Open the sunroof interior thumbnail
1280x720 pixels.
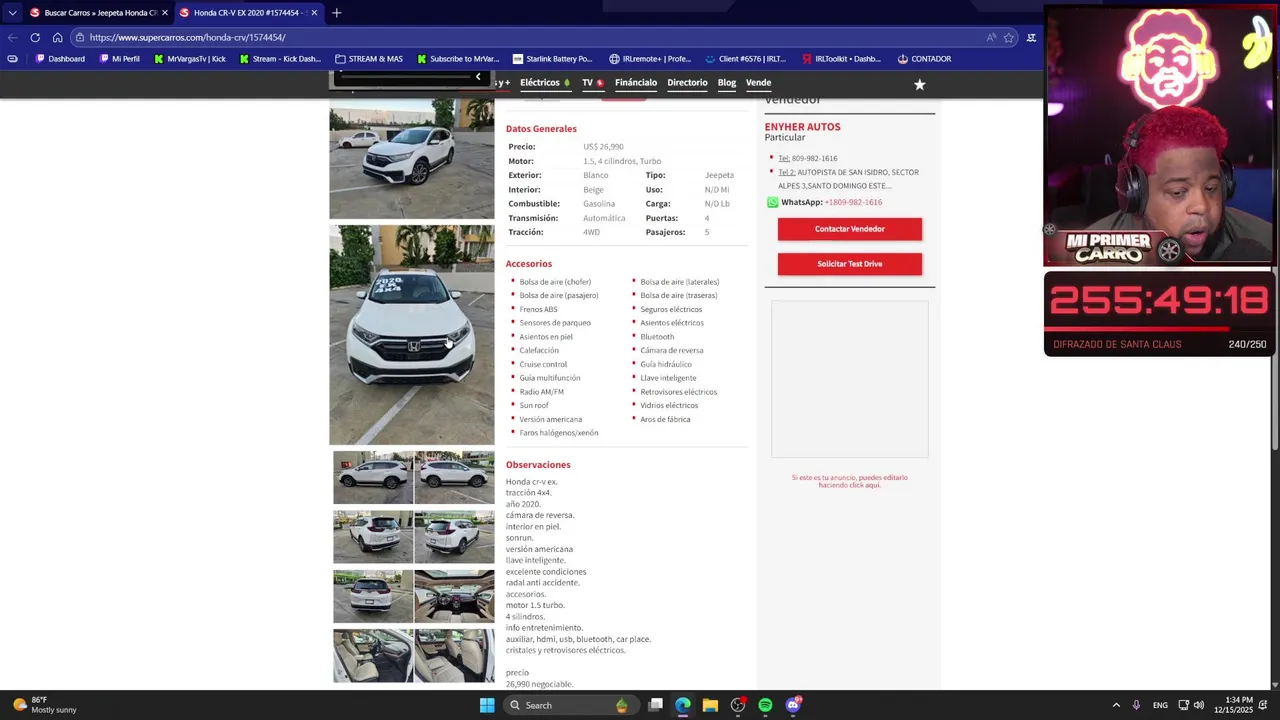pyautogui.click(x=454, y=596)
